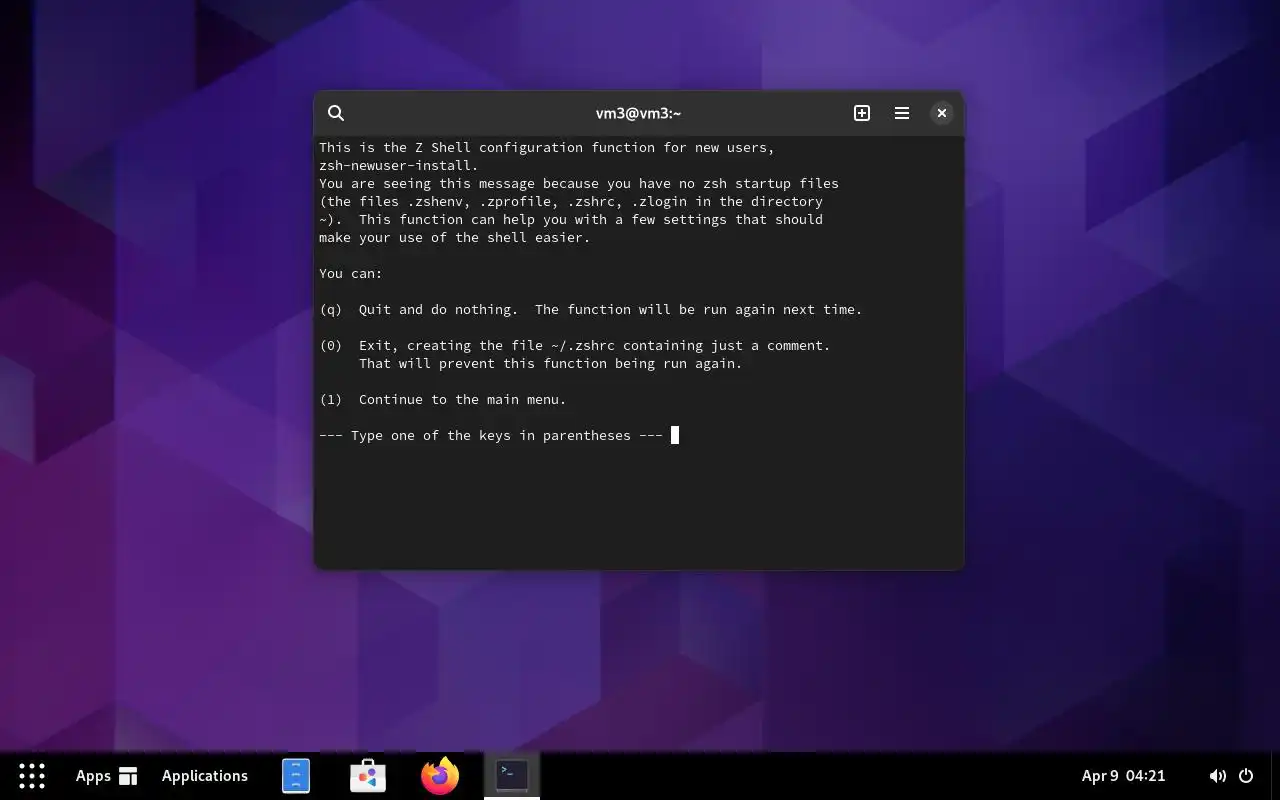Open the volume icon in tray
Image resolution: width=1280 pixels, height=800 pixels.
click(x=1217, y=776)
